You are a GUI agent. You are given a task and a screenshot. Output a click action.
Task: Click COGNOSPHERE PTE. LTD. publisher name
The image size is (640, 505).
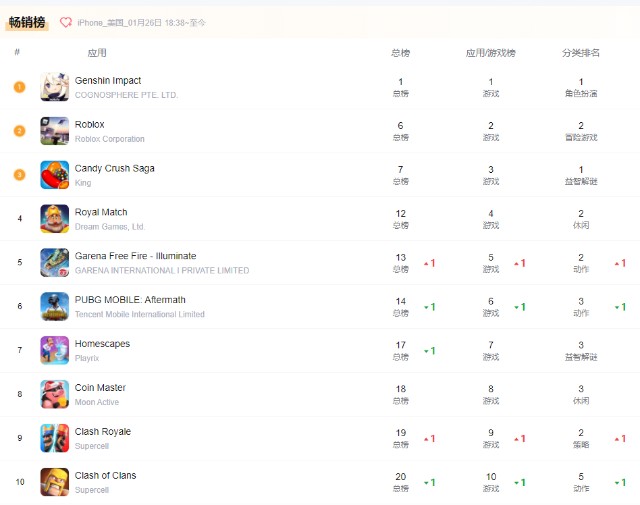tap(127, 95)
